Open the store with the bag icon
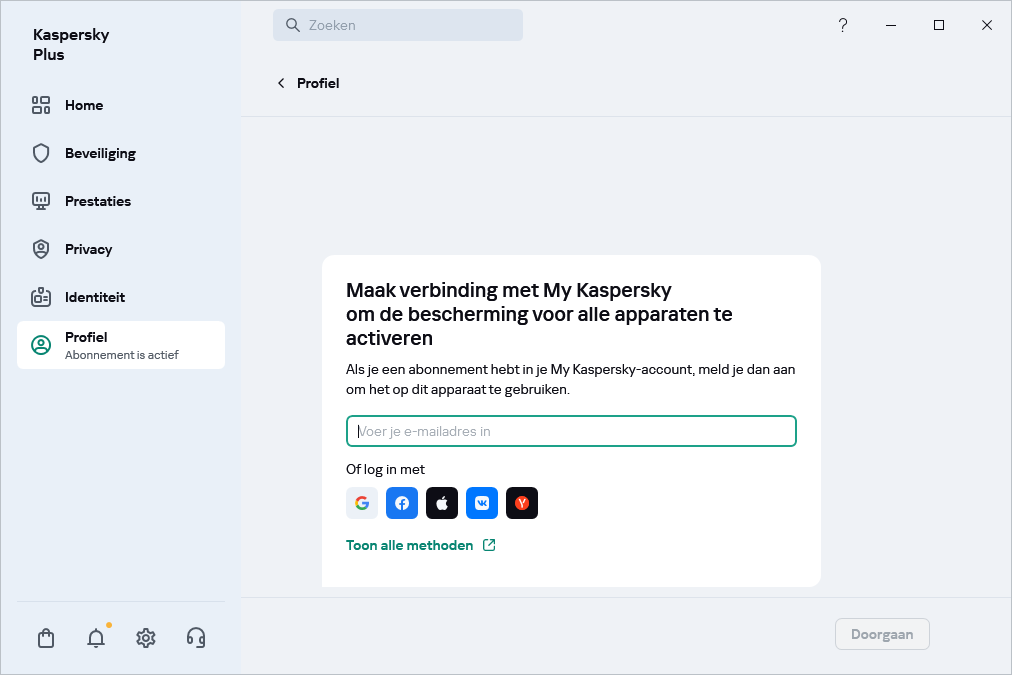The image size is (1012, 675). [45, 637]
